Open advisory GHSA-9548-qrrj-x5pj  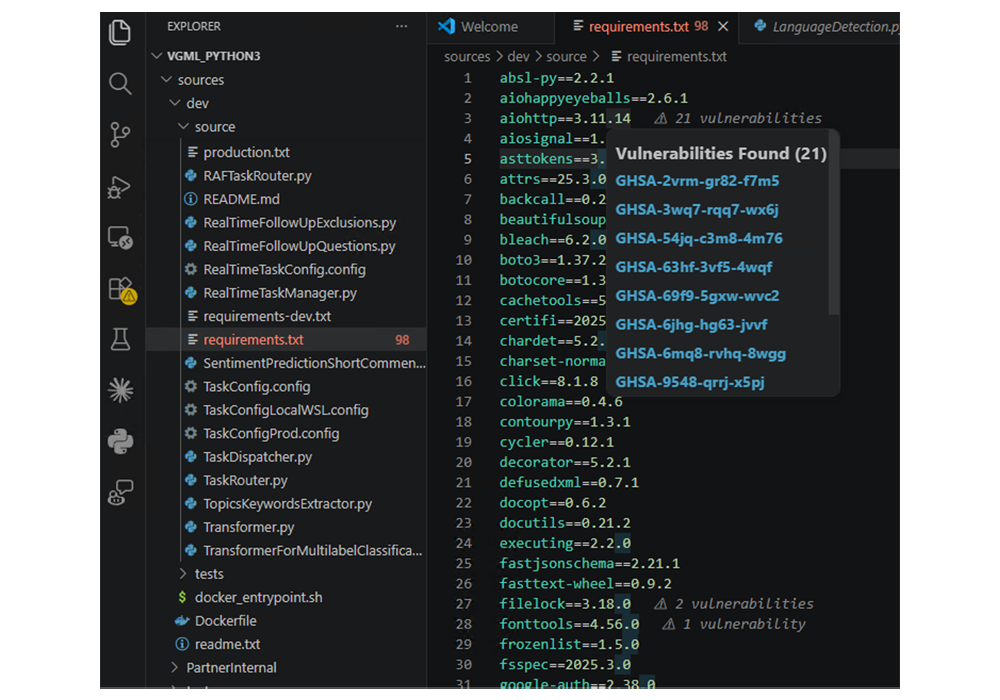pos(690,382)
